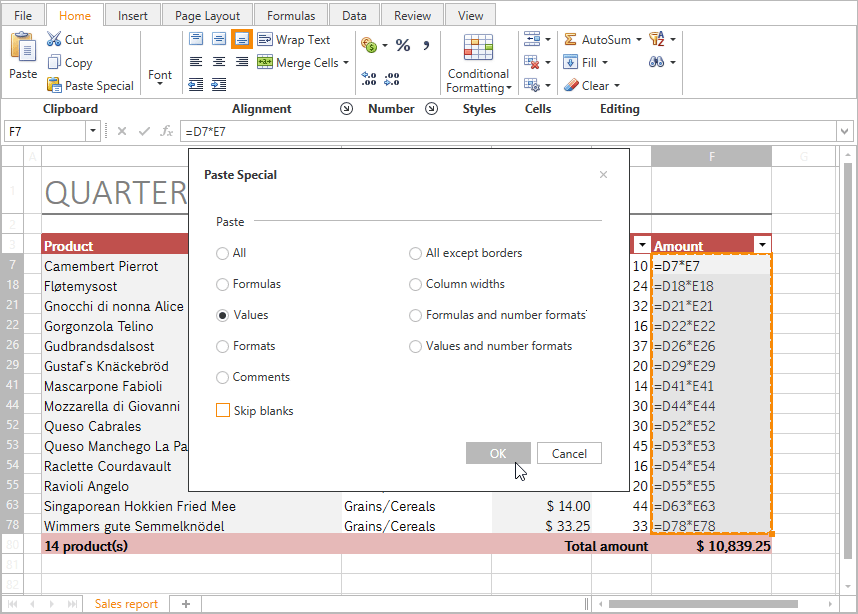858x614 pixels.
Task: Switch to the Page Layout tab
Action: pos(207,15)
